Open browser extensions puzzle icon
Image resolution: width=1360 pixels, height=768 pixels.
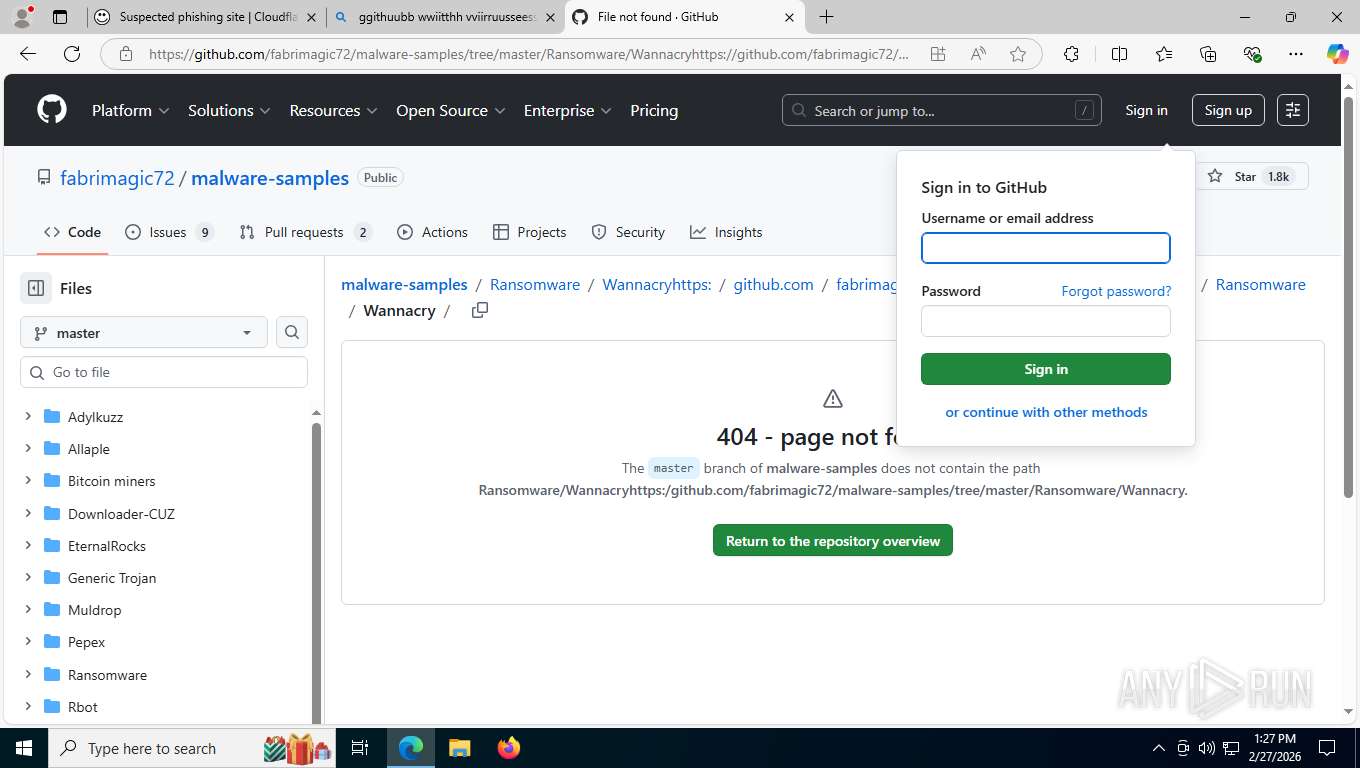[x=1071, y=54]
